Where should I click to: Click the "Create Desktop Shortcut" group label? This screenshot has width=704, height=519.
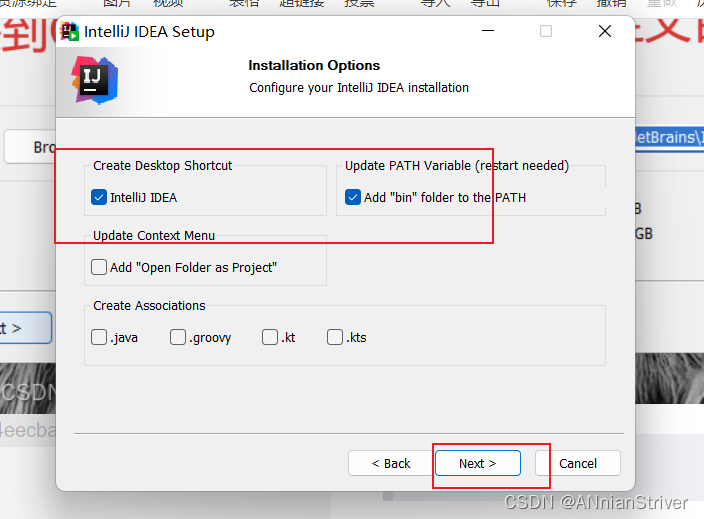click(x=163, y=166)
